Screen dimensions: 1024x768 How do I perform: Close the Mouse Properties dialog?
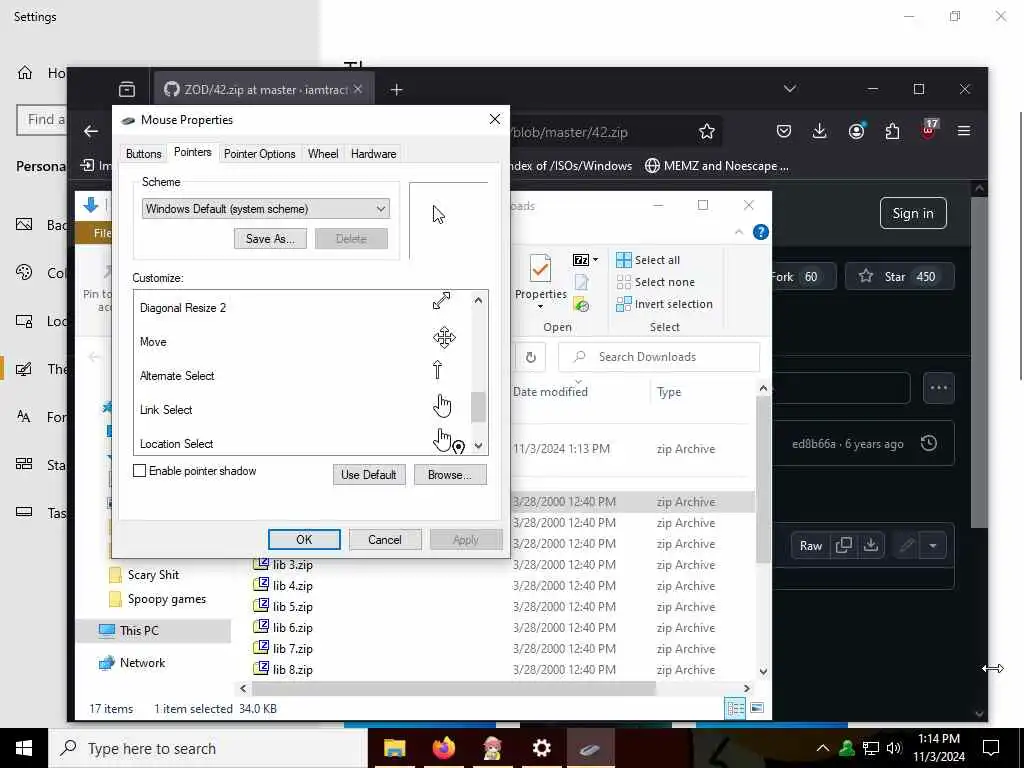(494, 120)
